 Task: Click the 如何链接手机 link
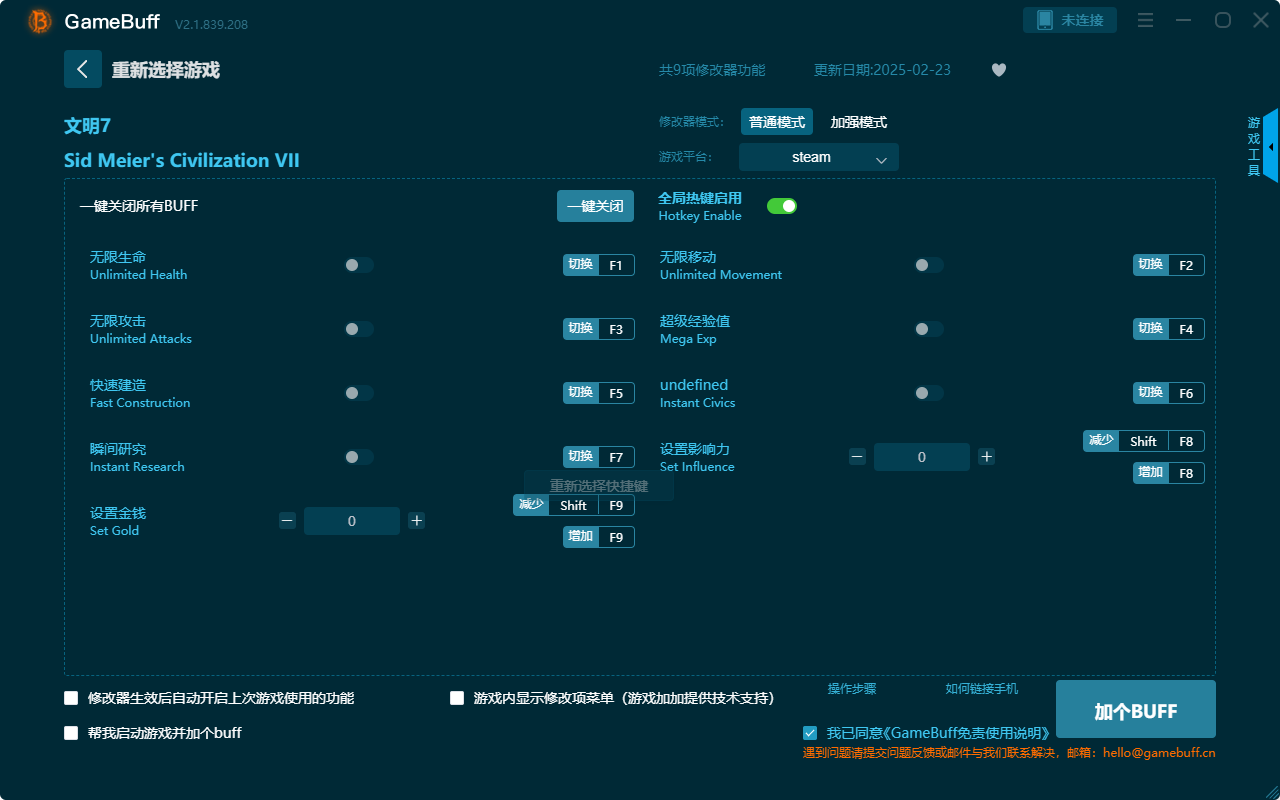981,688
